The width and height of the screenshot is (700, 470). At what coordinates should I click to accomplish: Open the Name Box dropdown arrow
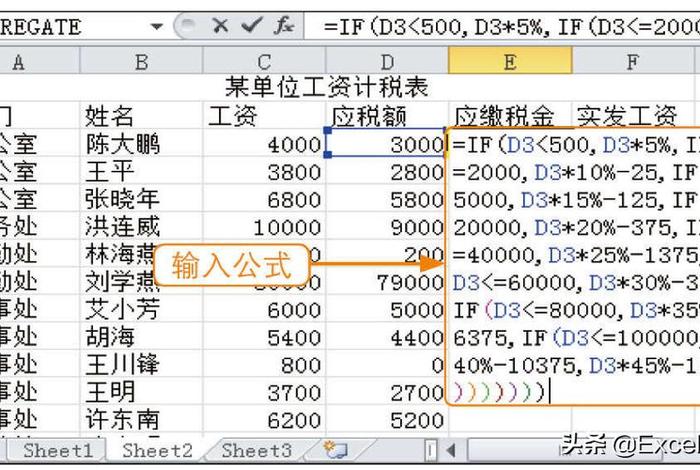pos(156,27)
